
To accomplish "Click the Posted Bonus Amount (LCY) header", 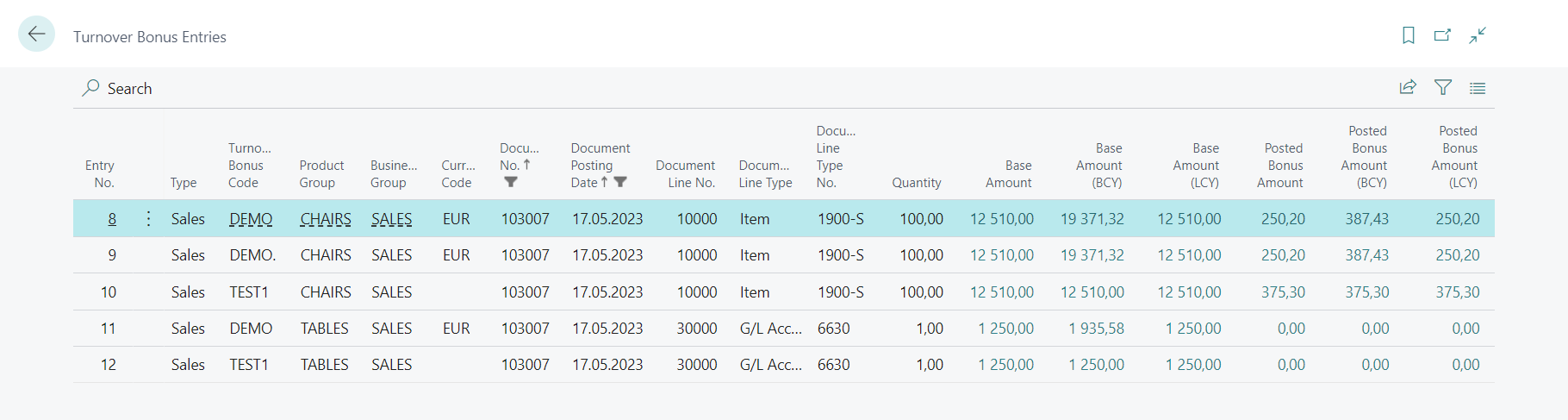I will [1457, 157].
